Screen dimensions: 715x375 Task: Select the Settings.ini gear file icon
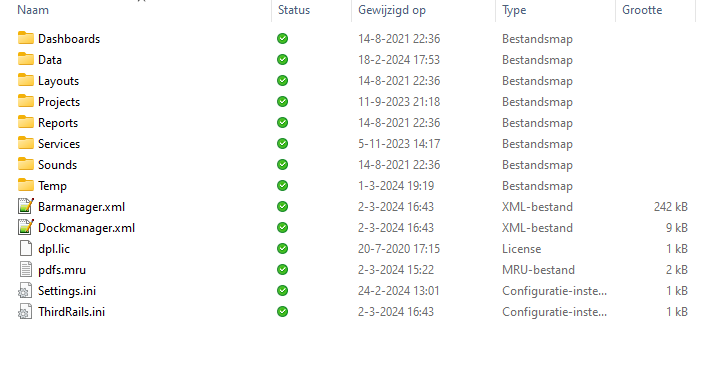click(26, 290)
